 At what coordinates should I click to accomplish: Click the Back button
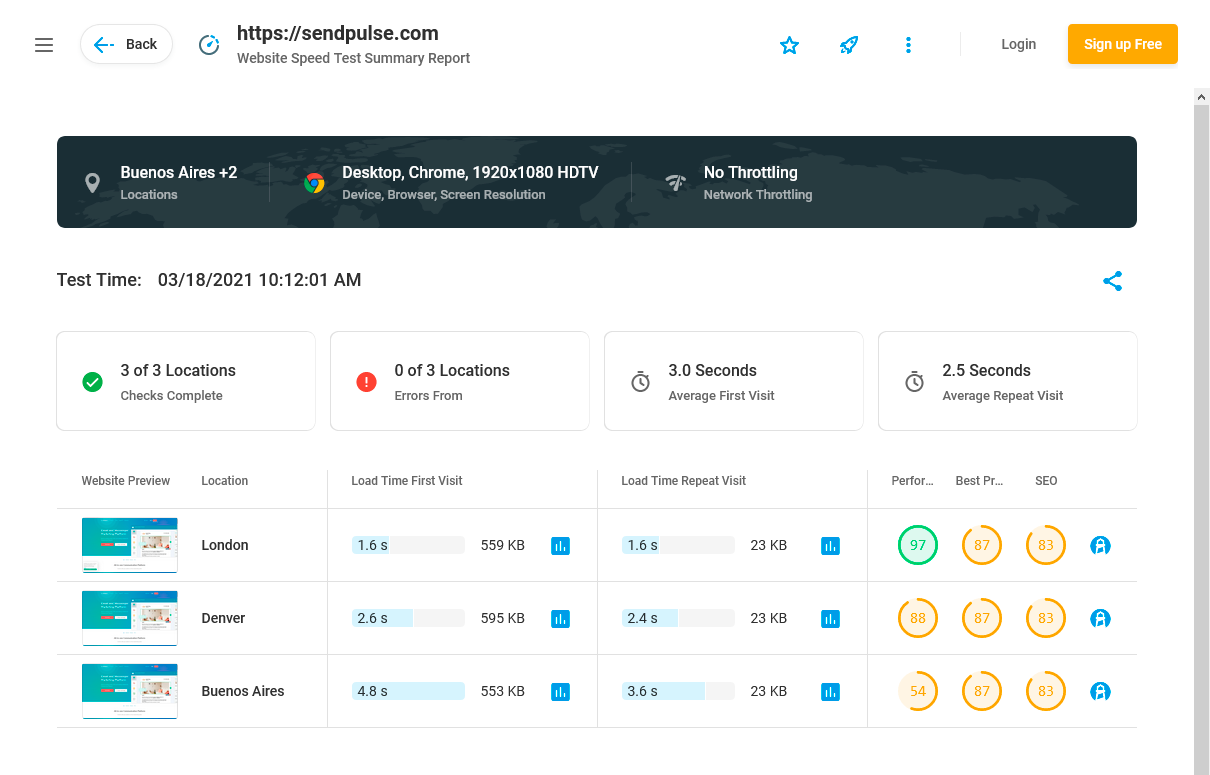coord(126,44)
